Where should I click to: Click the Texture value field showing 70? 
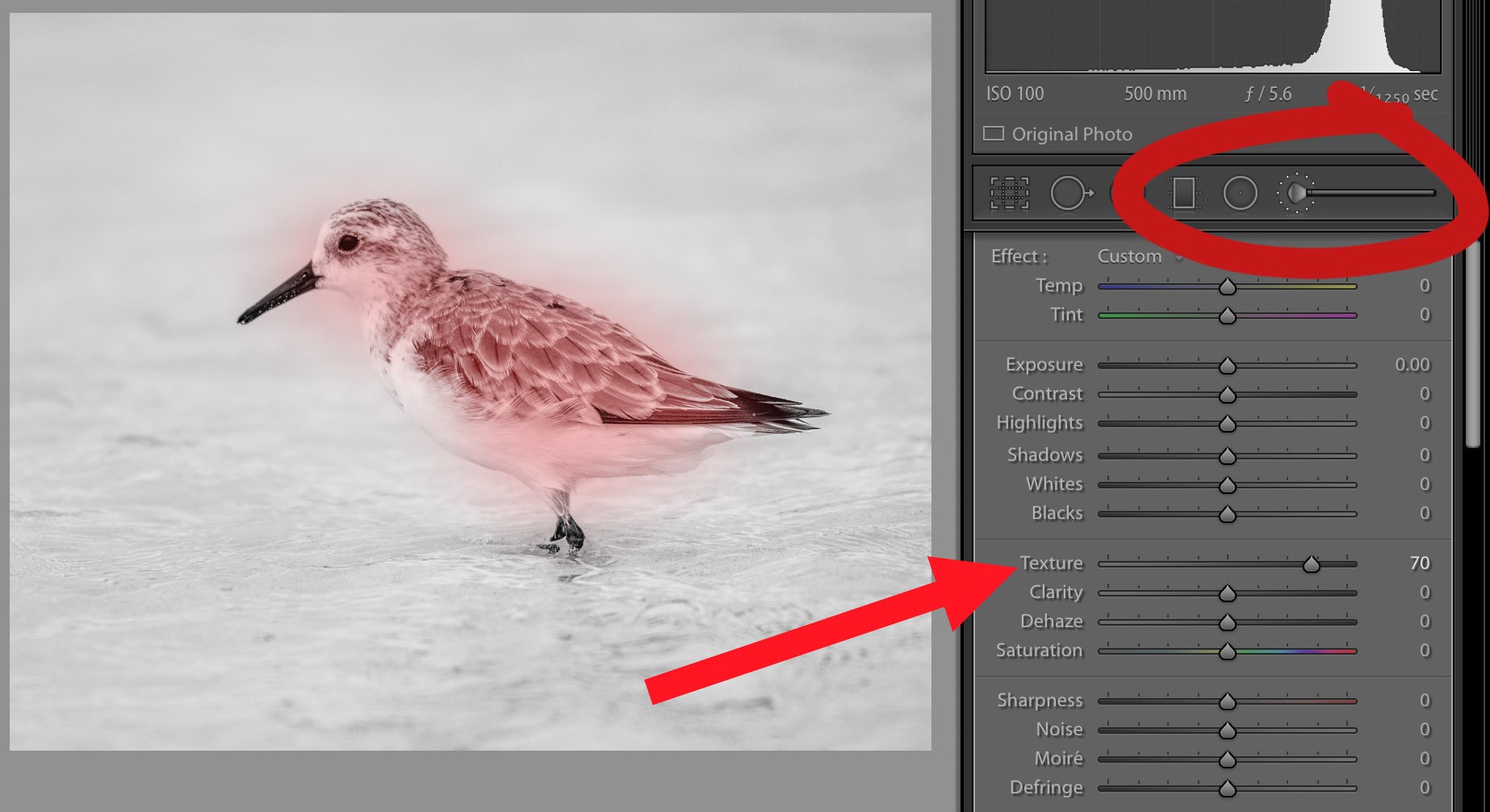pos(1419,563)
